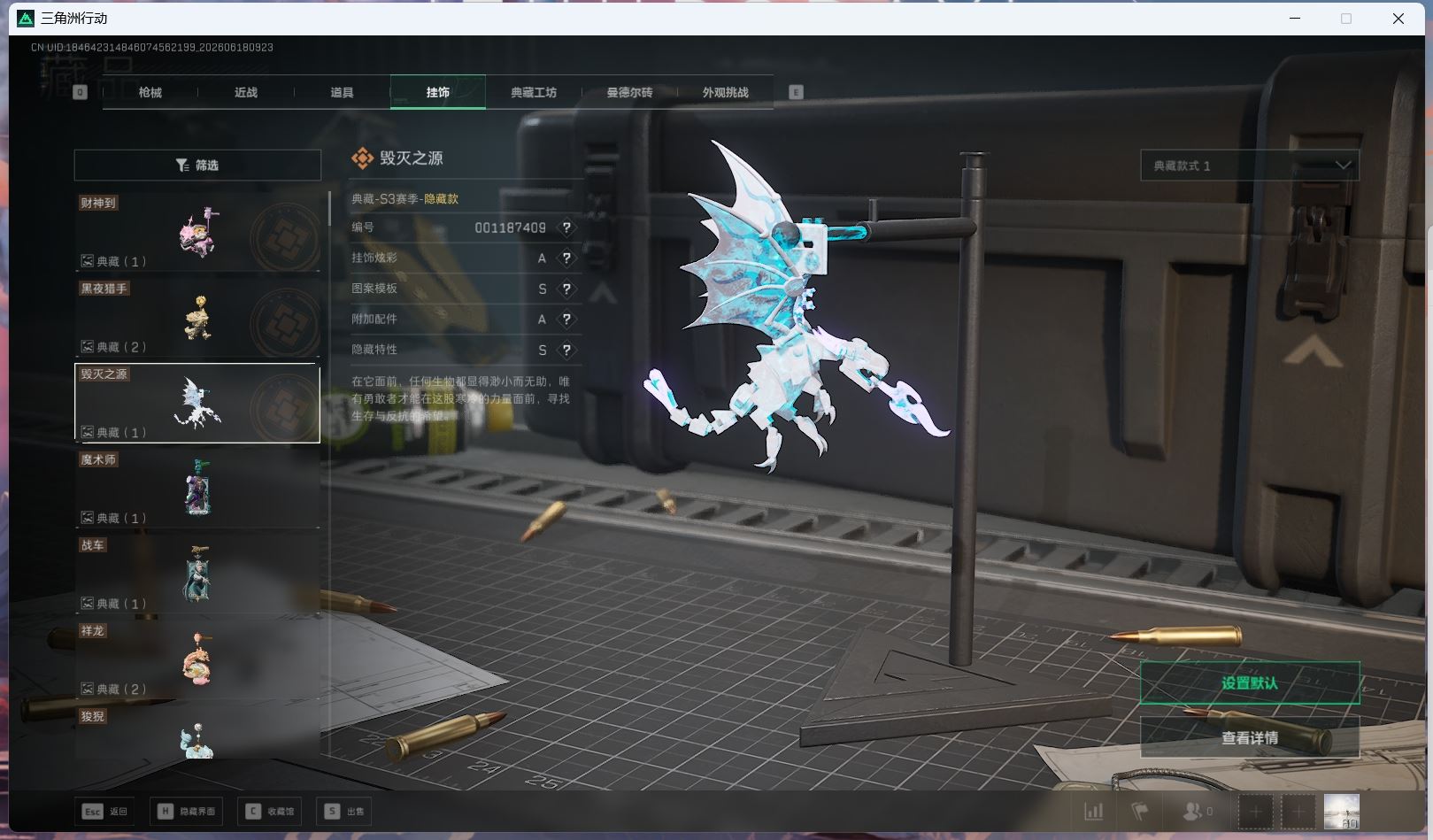Image resolution: width=1433 pixels, height=840 pixels.
Task: Click the 典藏 (1) picture icon under 毁灭之源
Action: coord(88,433)
